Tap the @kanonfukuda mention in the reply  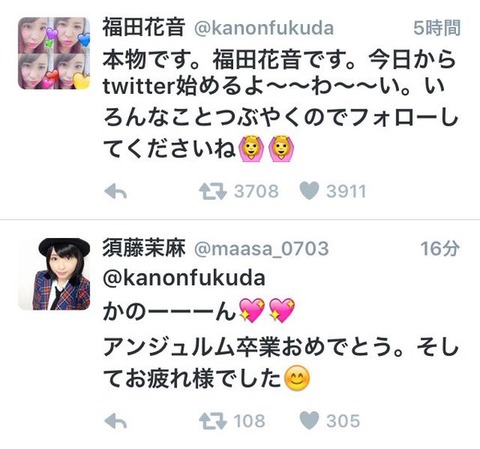(x=184, y=279)
